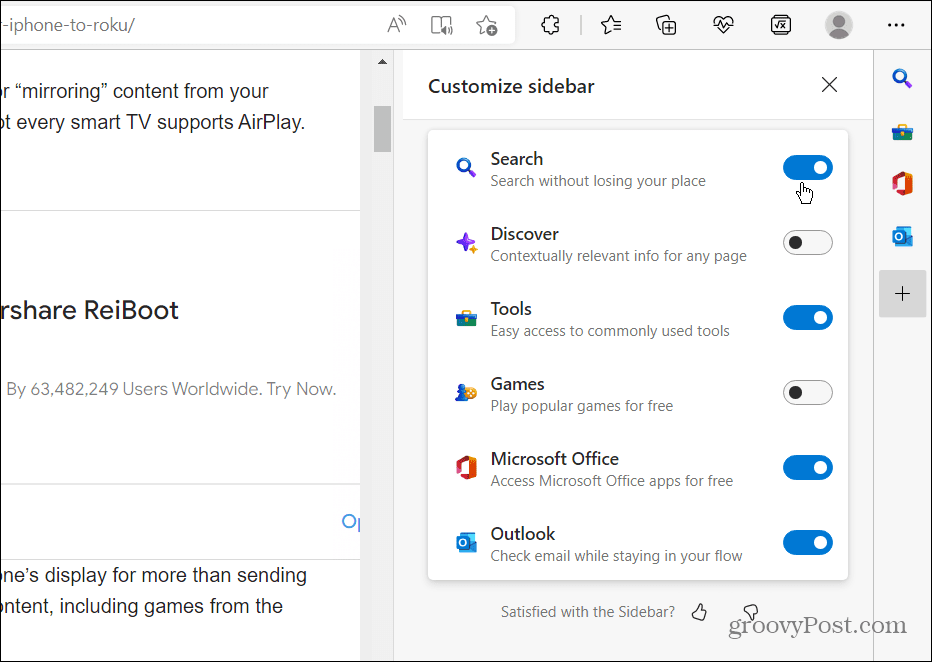Open Tools from the sidebar toolbox icon
The width and height of the screenshot is (932, 662).
(x=902, y=131)
